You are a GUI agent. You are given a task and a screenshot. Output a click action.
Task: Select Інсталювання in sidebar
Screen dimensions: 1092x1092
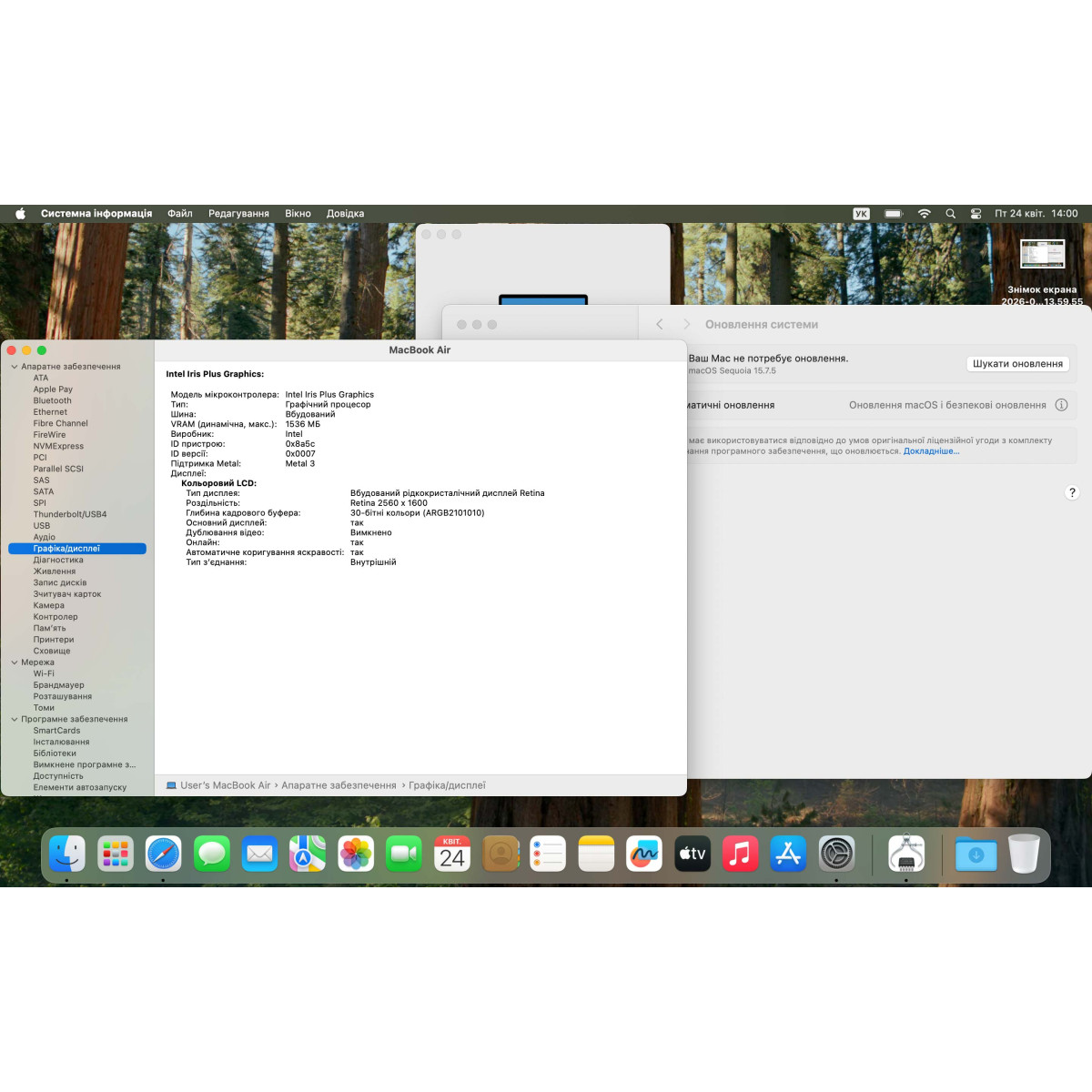[61, 742]
